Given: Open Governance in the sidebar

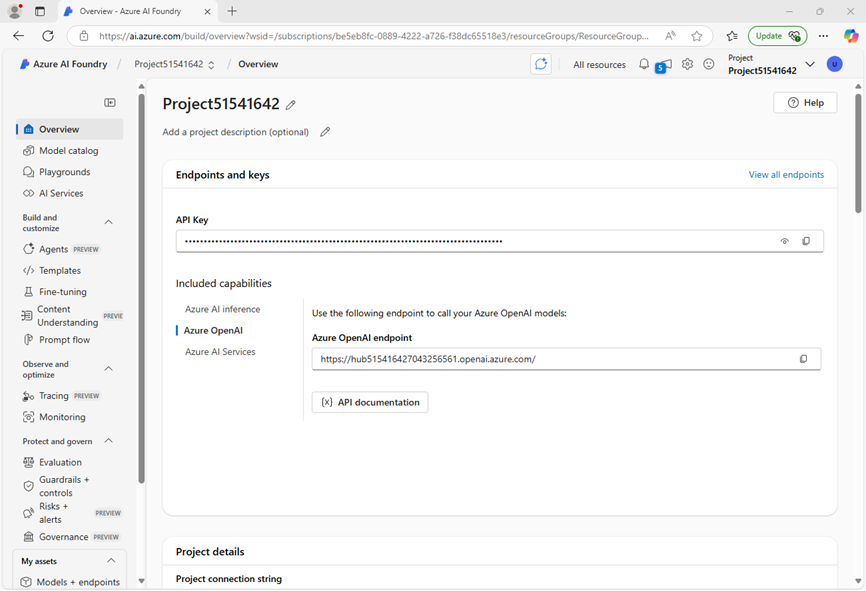Looking at the screenshot, I should 70,537.
